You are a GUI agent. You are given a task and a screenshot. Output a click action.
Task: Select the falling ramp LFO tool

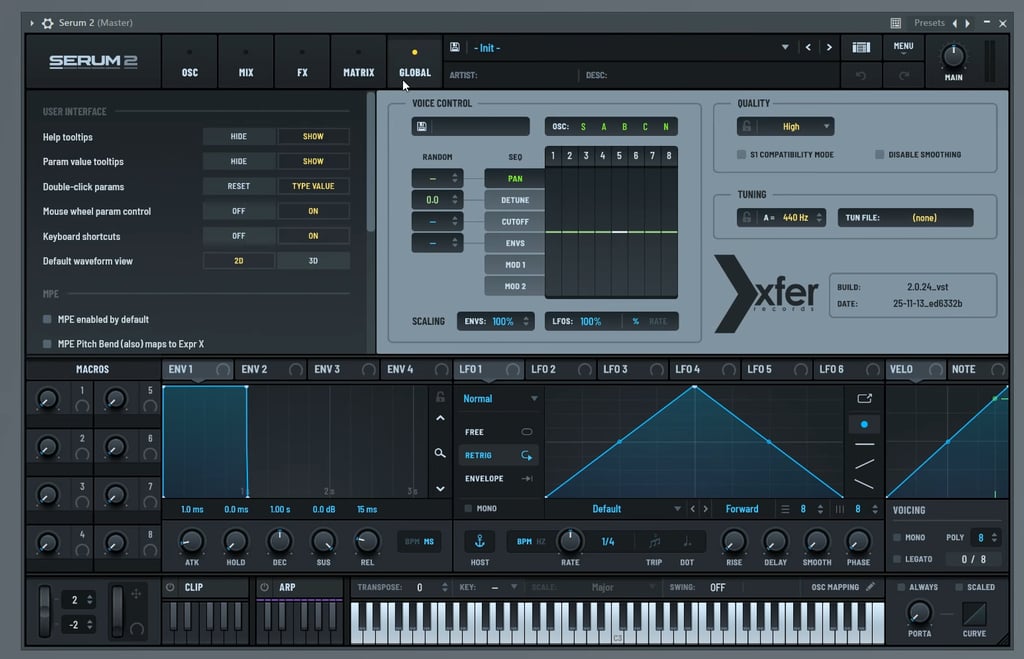click(x=864, y=484)
